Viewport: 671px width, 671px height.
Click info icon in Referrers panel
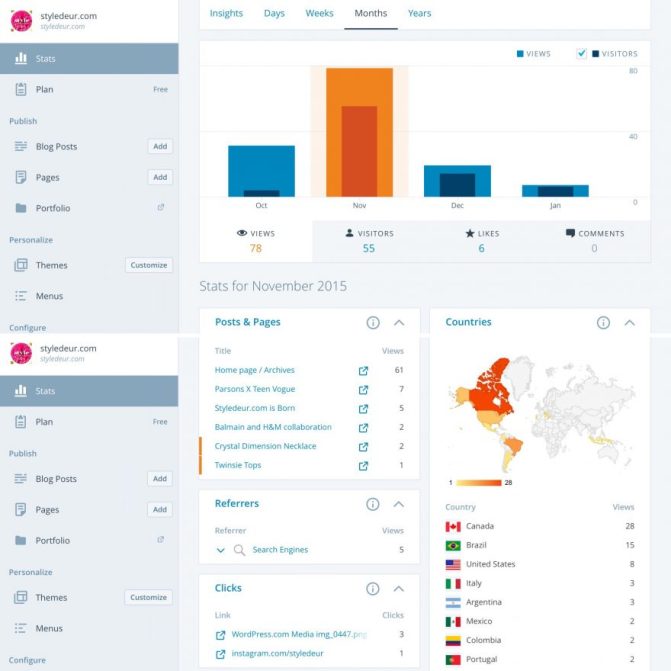[373, 505]
